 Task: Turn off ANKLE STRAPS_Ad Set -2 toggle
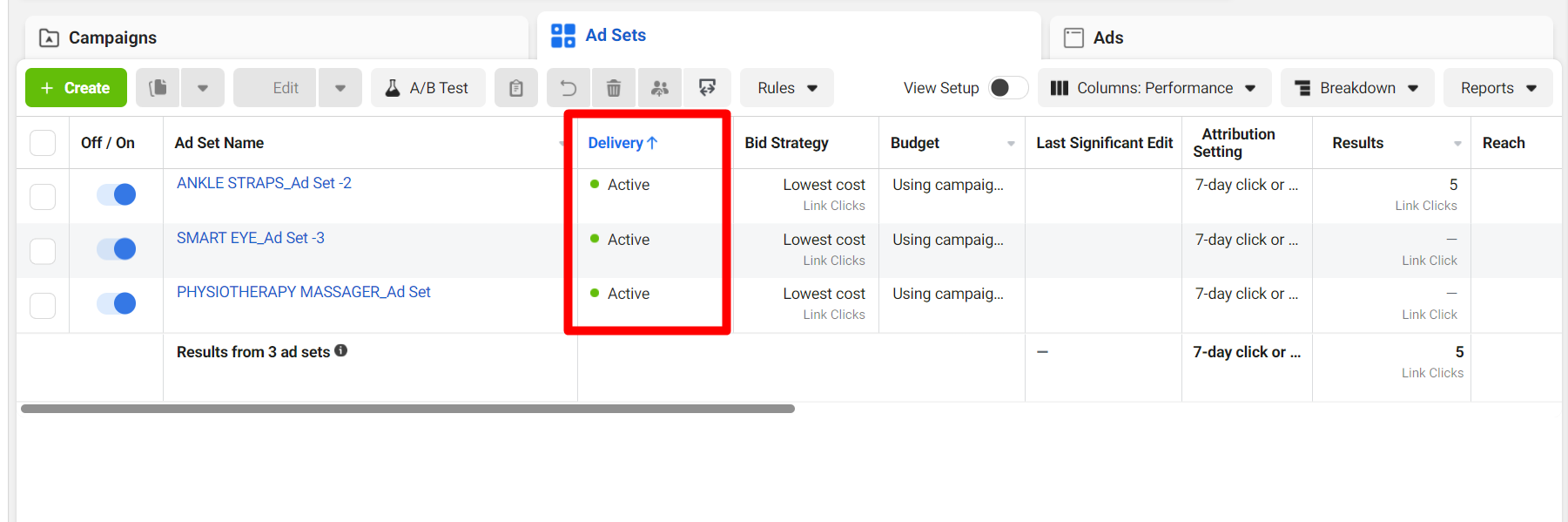(x=116, y=194)
